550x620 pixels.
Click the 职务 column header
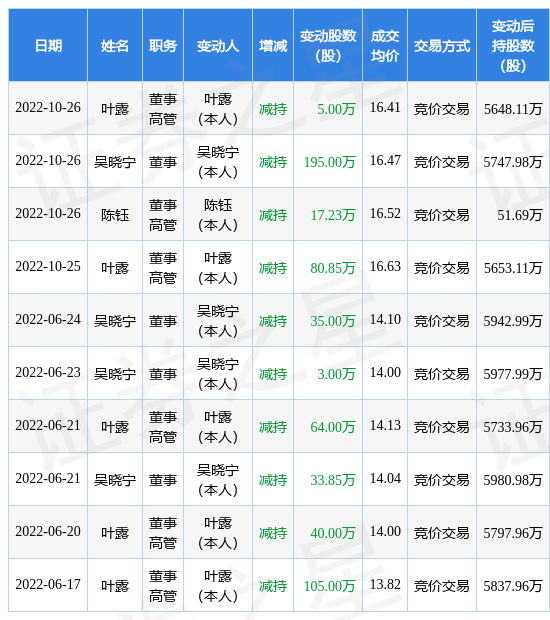click(x=163, y=45)
